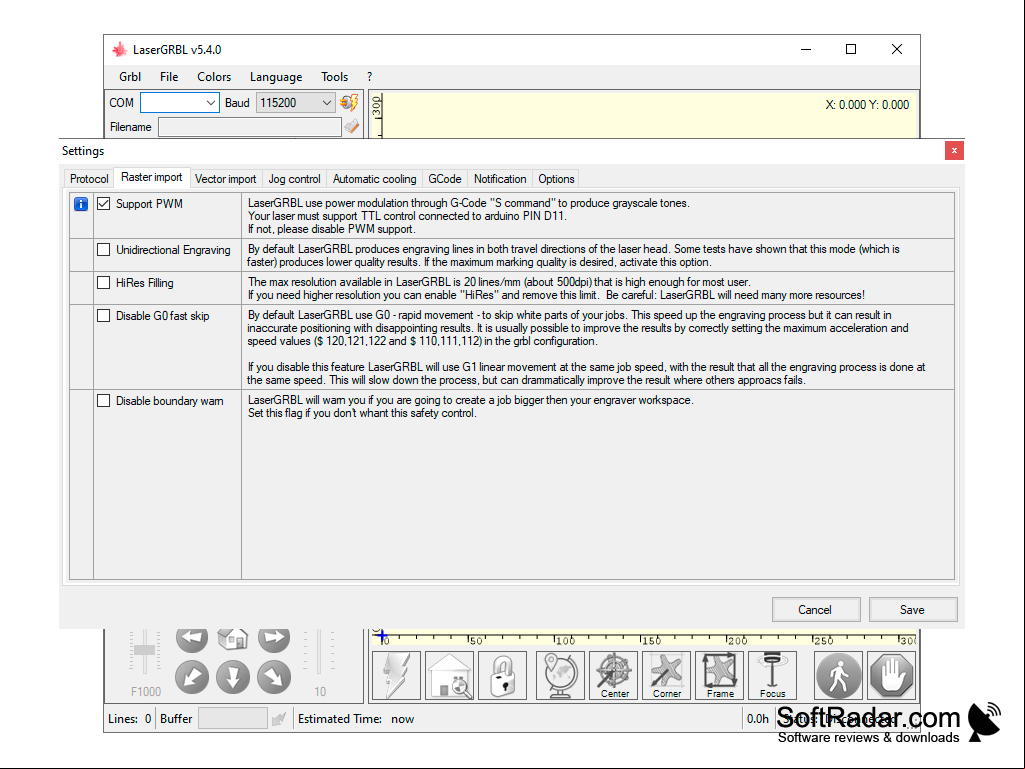Click the jog speed slider above F1000

tap(144, 651)
